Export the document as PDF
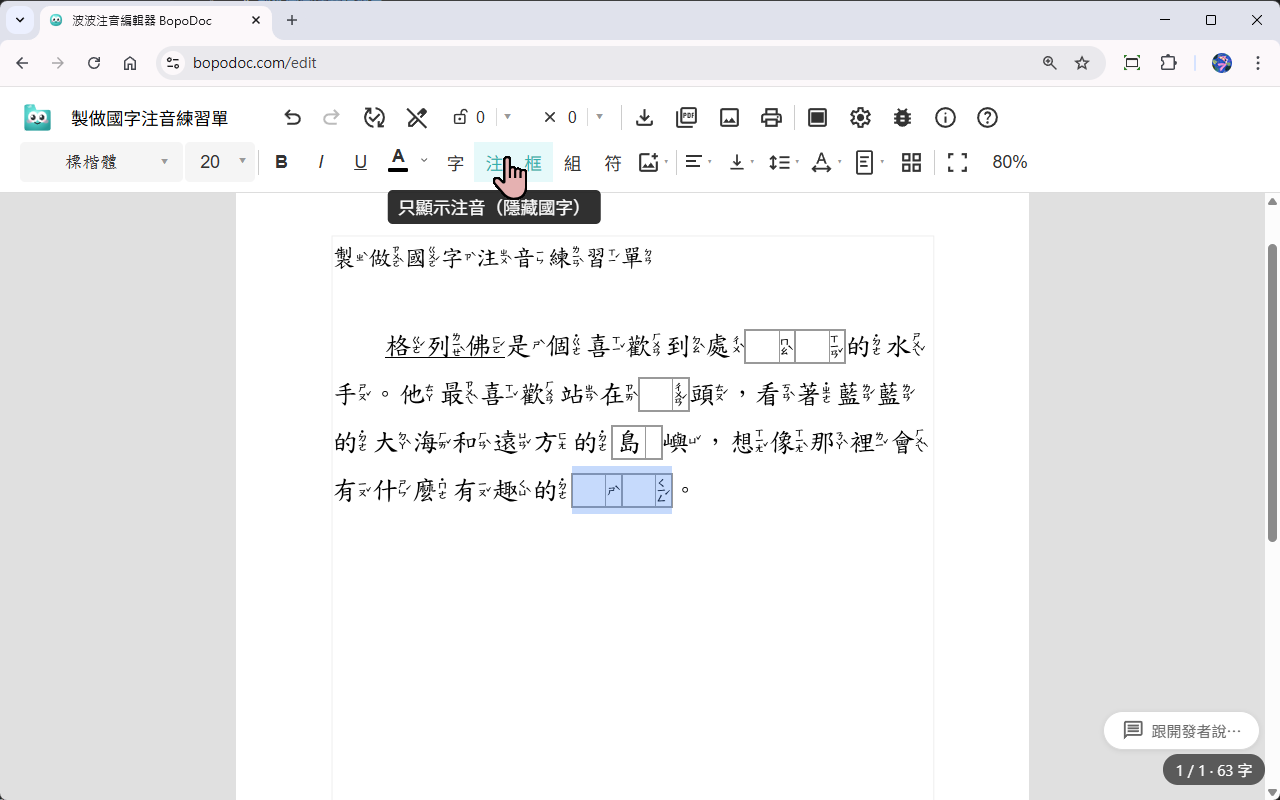This screenshot has width=1280, height=800. (686, 117)
